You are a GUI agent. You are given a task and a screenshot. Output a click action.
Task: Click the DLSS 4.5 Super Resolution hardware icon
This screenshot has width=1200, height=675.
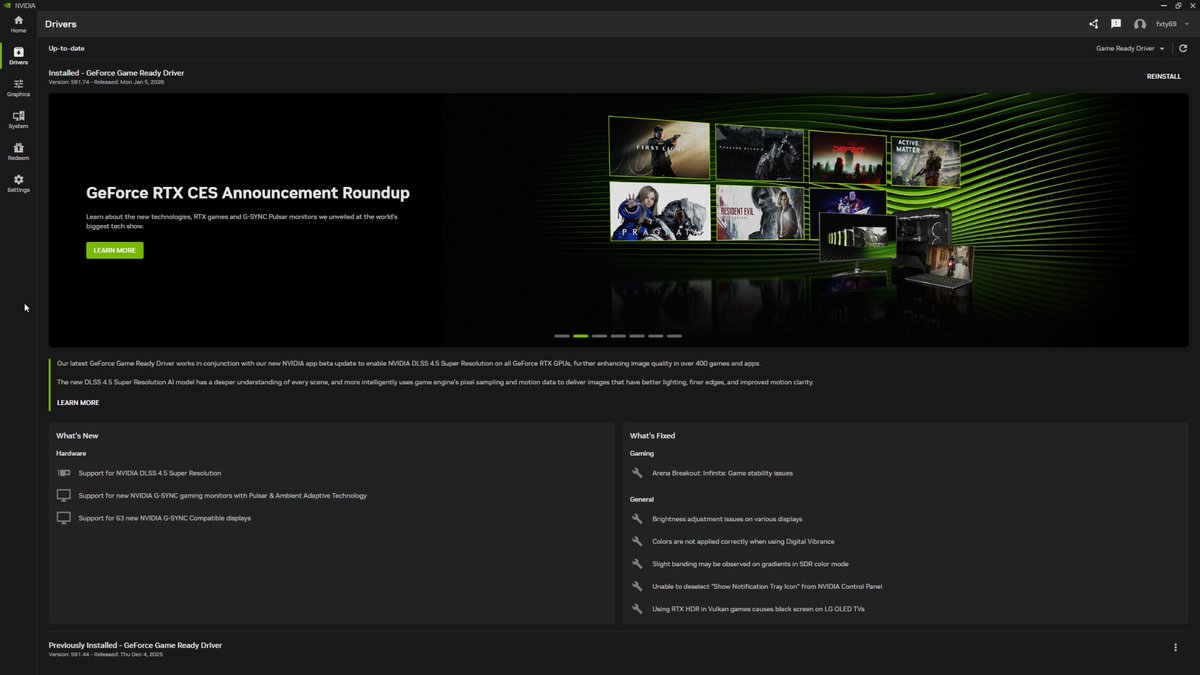click(x=64, y=473)
